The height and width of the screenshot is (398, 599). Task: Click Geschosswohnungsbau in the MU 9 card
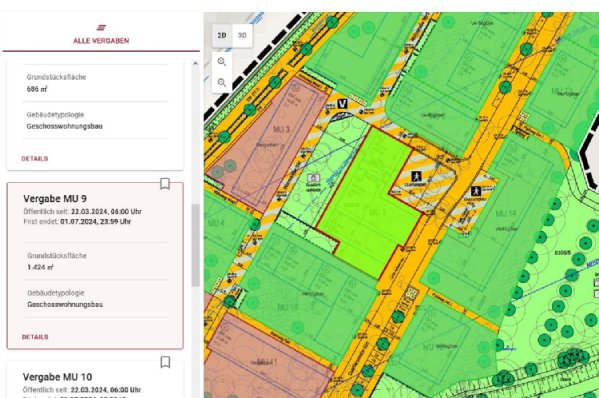pyautogui.click(x=65, y=304)
